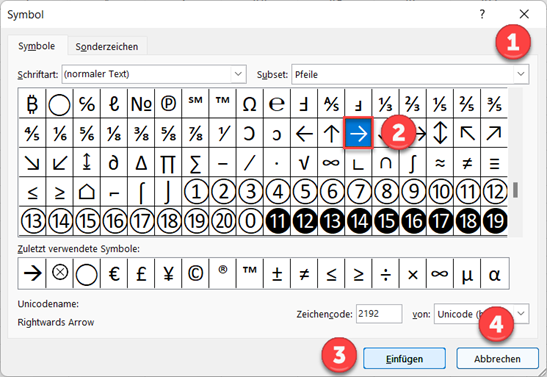Click the Zeichencode field showing 2192

(x=379, y=314)
